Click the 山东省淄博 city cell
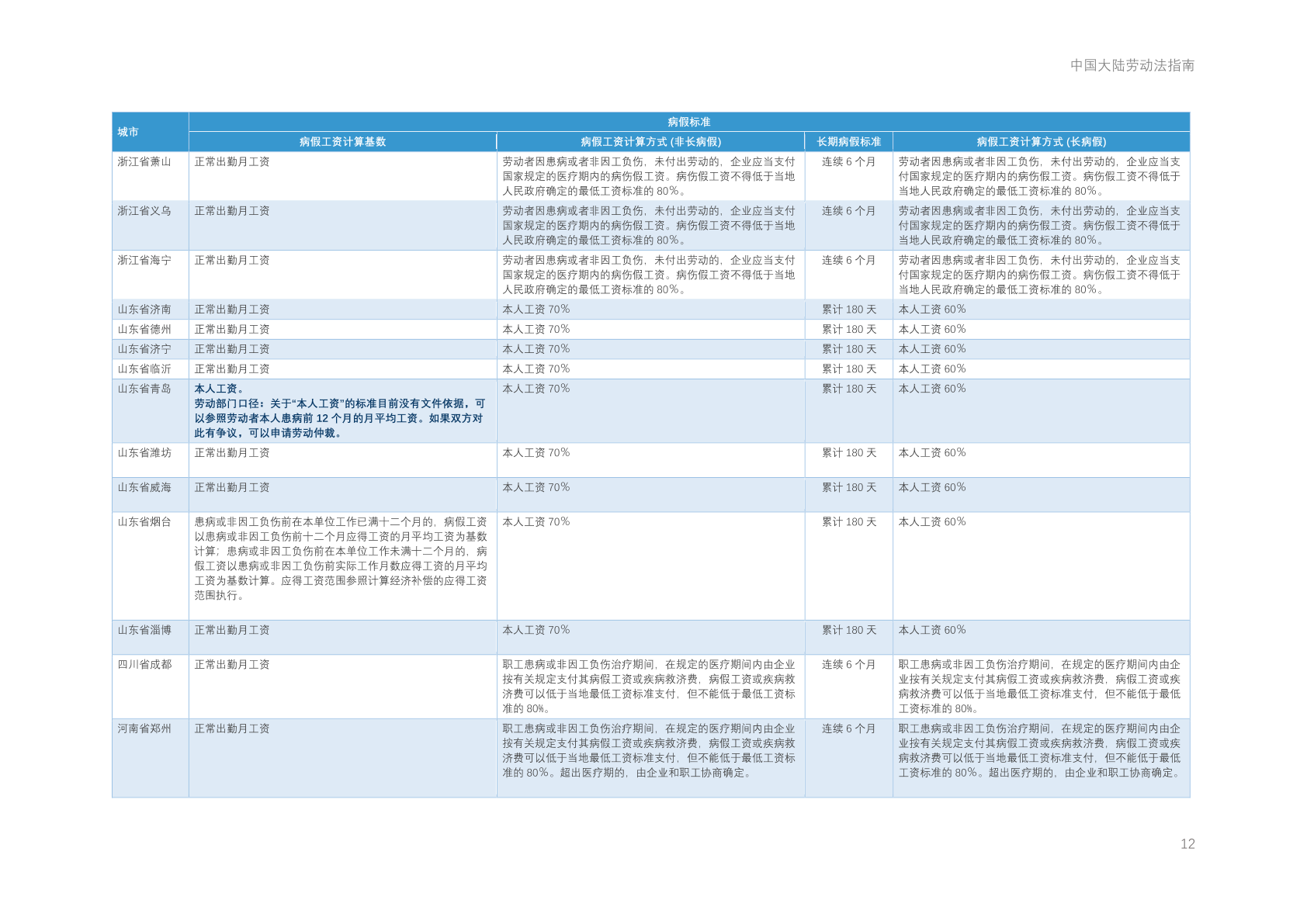The width and height of the screenshot is (1307, 924). click(144, 631)
